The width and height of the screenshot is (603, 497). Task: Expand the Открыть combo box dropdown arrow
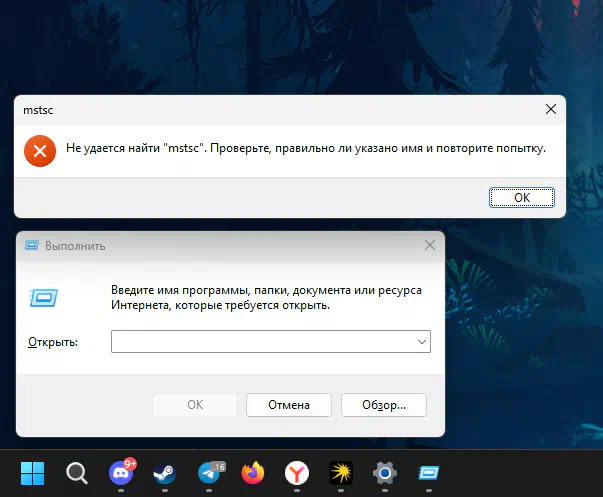422,342
